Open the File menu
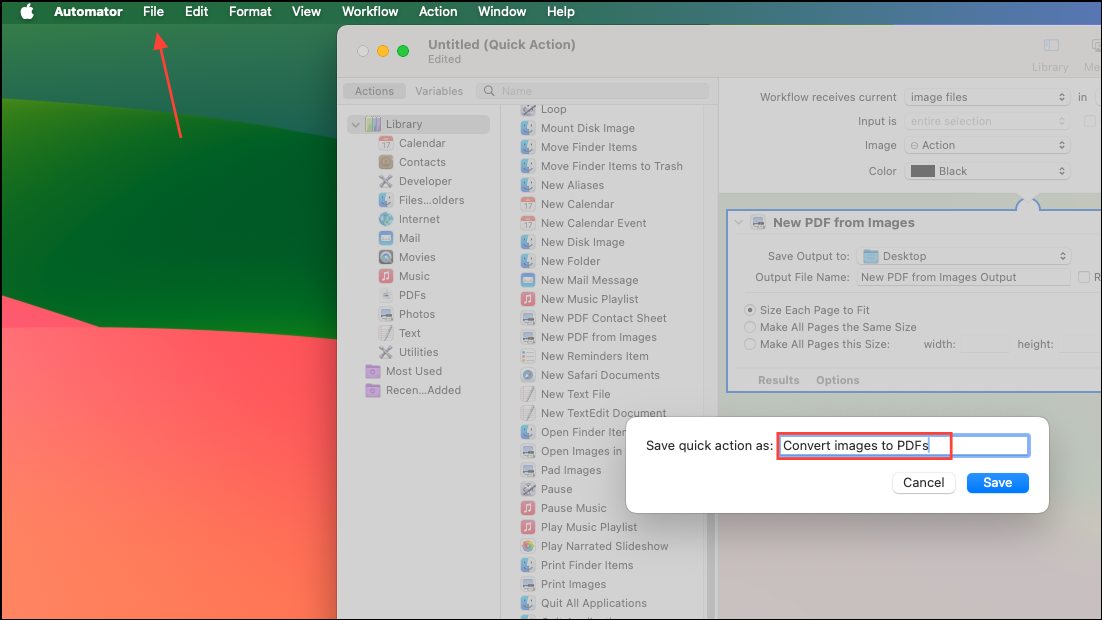 pos(153,11)
